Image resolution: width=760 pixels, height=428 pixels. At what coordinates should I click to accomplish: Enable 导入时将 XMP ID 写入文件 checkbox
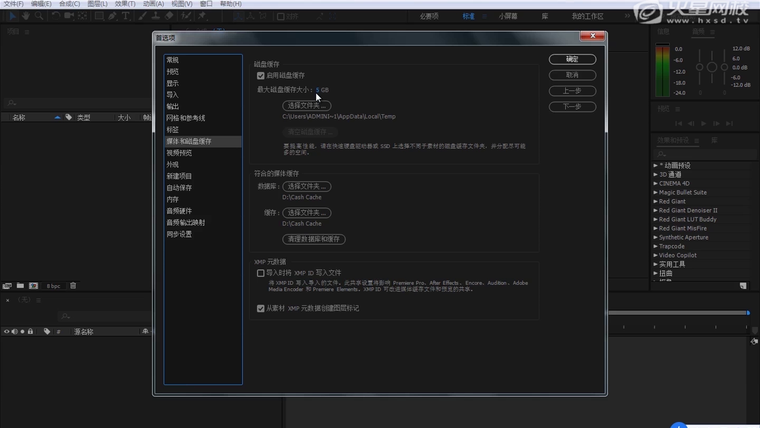[x=261, y=272]
